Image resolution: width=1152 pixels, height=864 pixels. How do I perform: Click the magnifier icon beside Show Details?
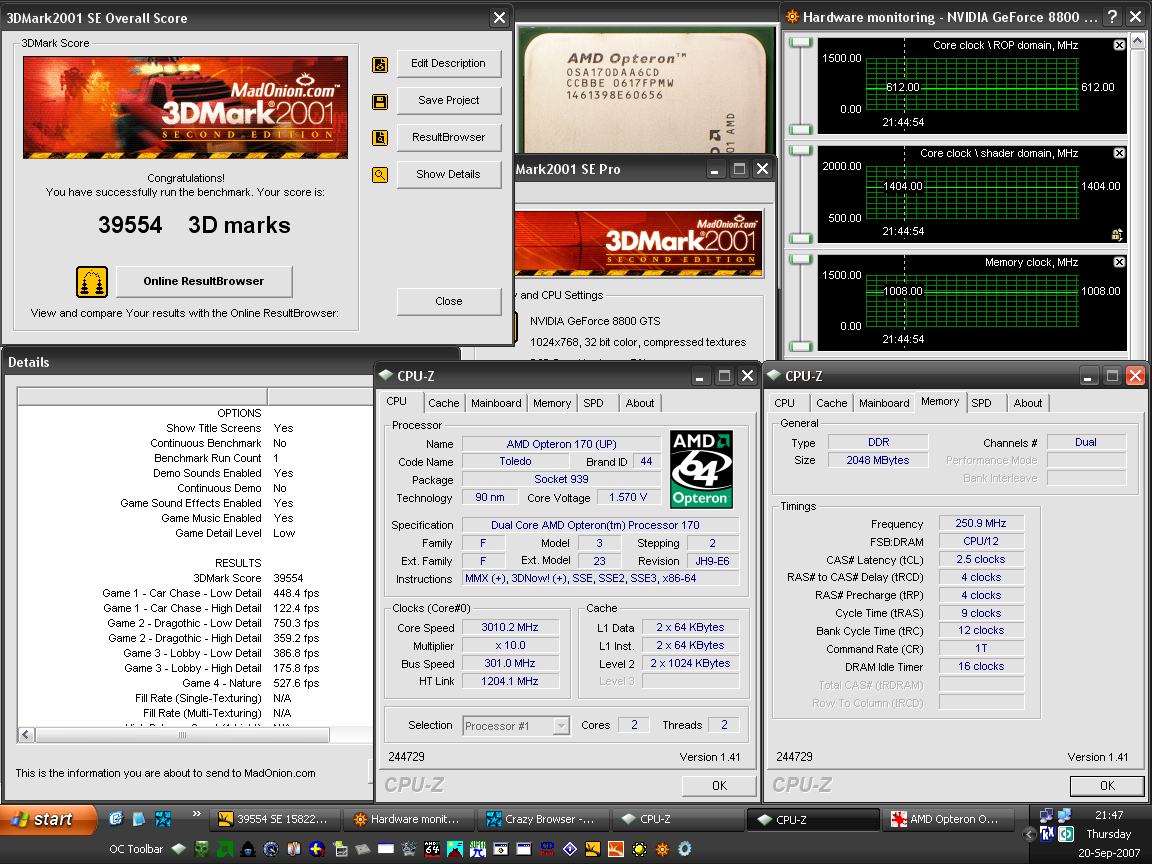380,175
